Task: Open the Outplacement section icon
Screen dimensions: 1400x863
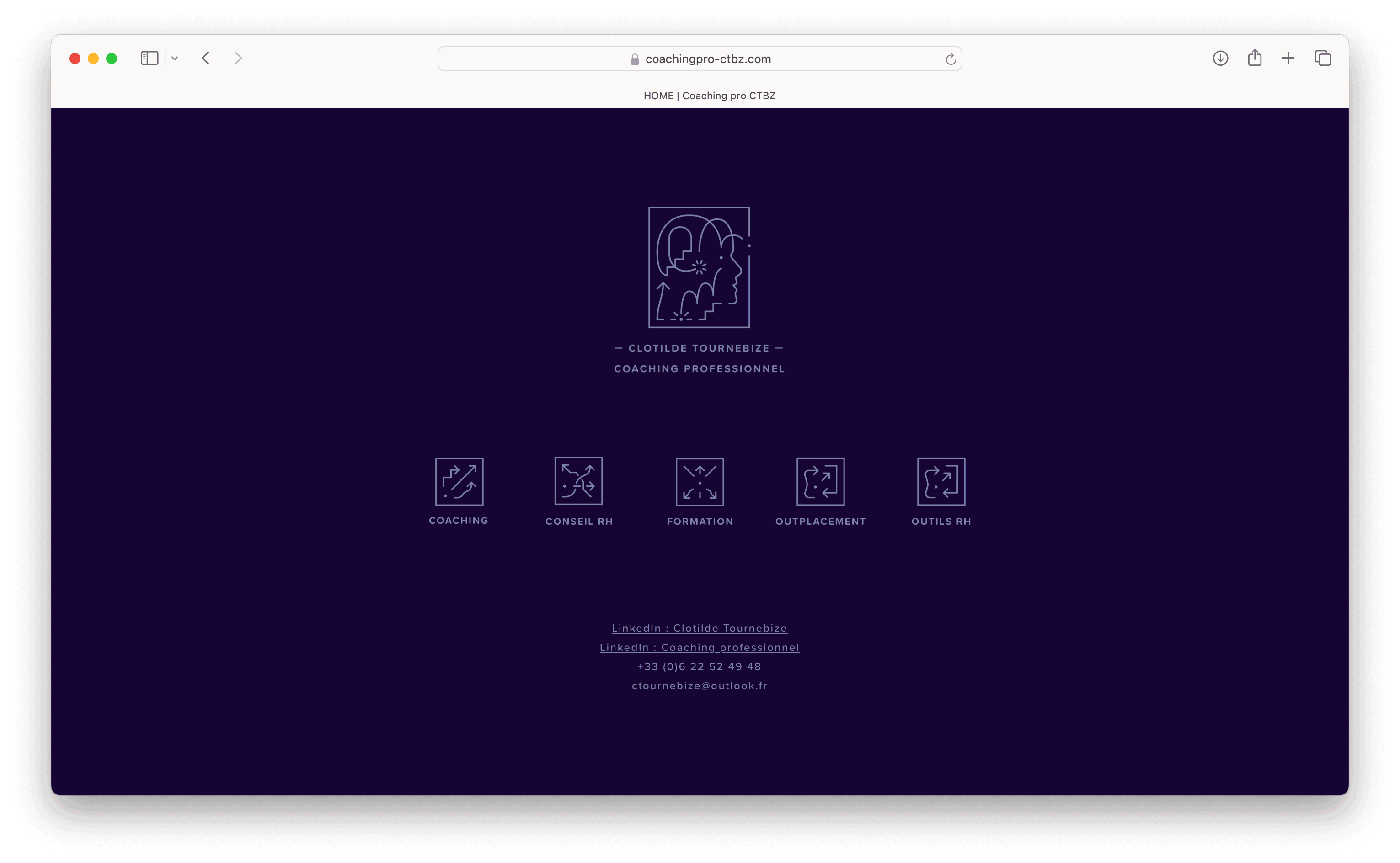Action: (820, 481)
